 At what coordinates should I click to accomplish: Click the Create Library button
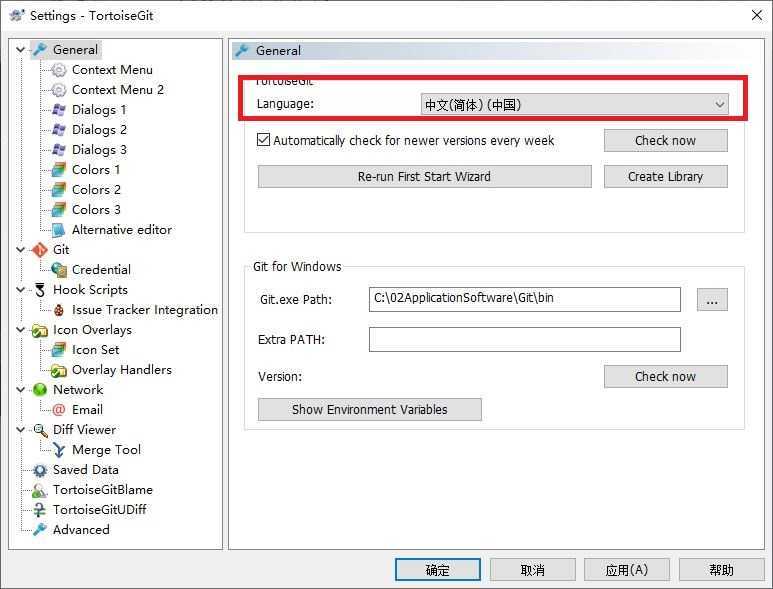666,176
